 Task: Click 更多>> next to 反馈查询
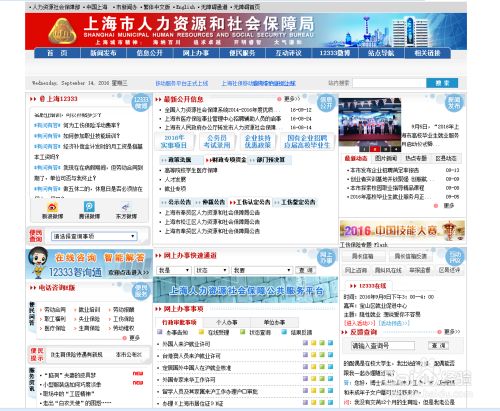[452, 332]
